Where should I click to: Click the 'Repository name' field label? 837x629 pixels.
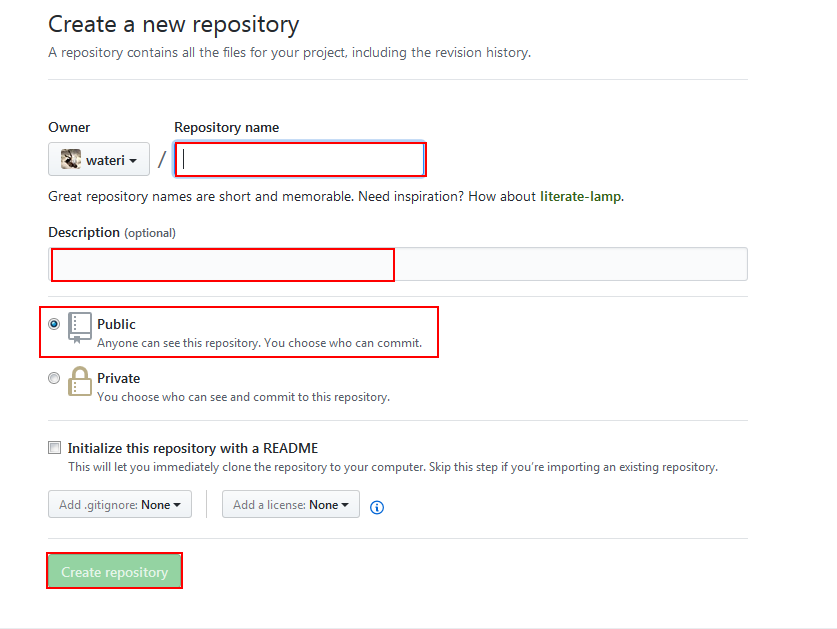click(226, 128)
